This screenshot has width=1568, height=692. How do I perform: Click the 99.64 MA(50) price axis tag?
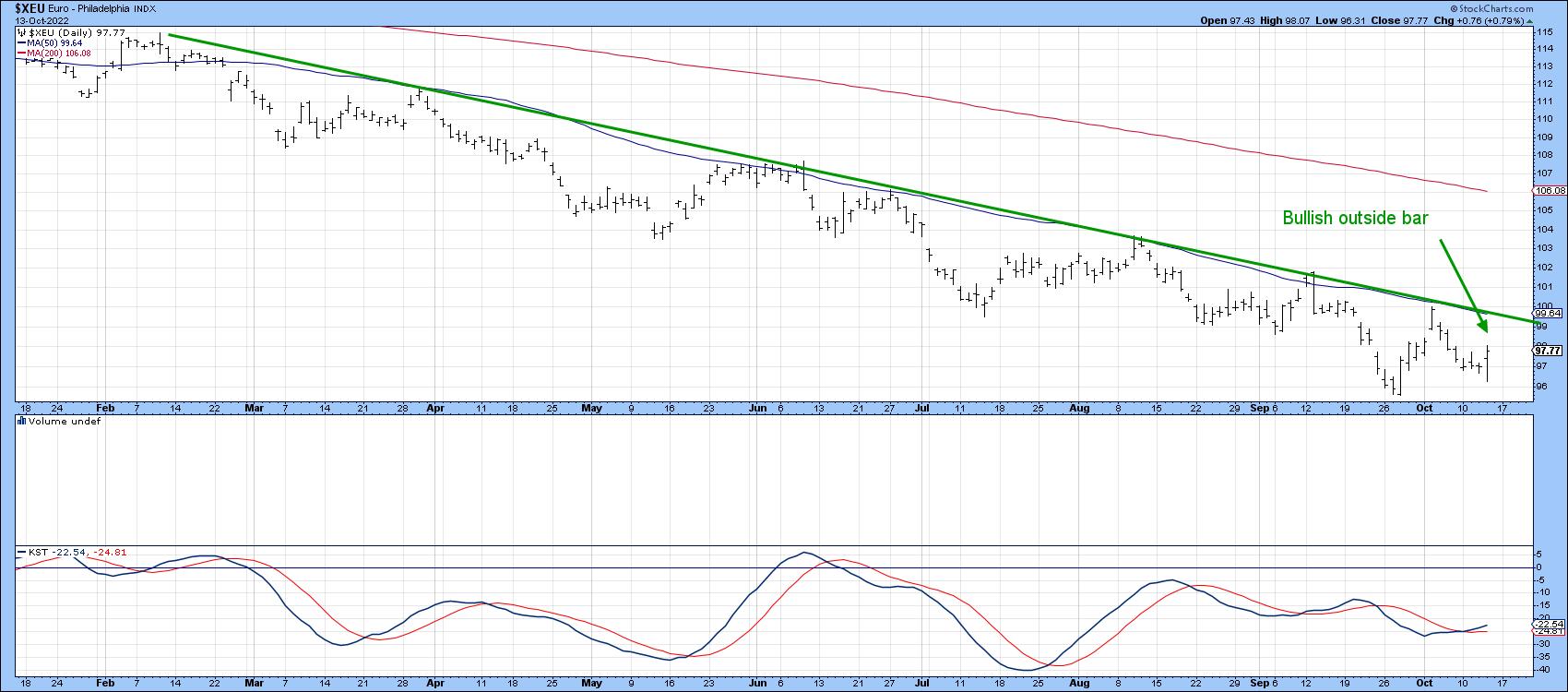(x=1550, y=313)
